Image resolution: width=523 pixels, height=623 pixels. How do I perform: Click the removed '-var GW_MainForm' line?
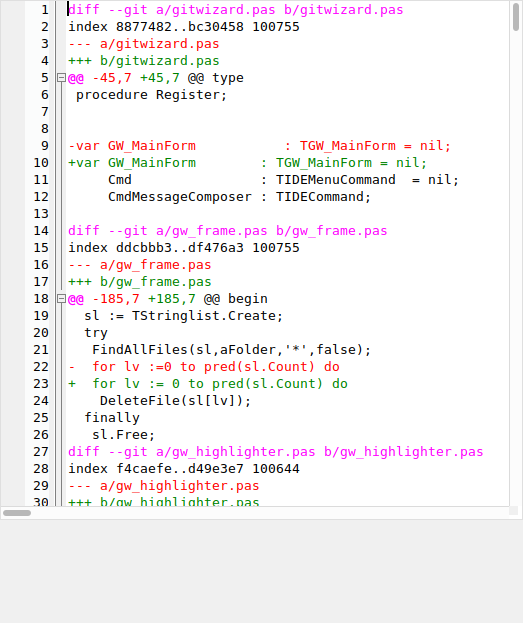[x=260, y=145]
